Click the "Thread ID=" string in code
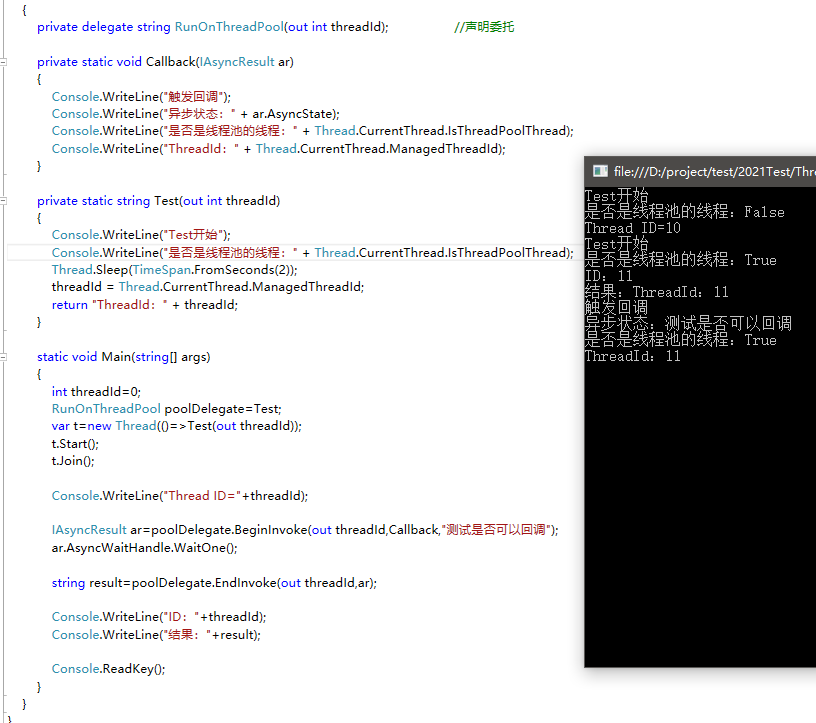The height and width of the screenshot is (723, 816). point(202,496)
